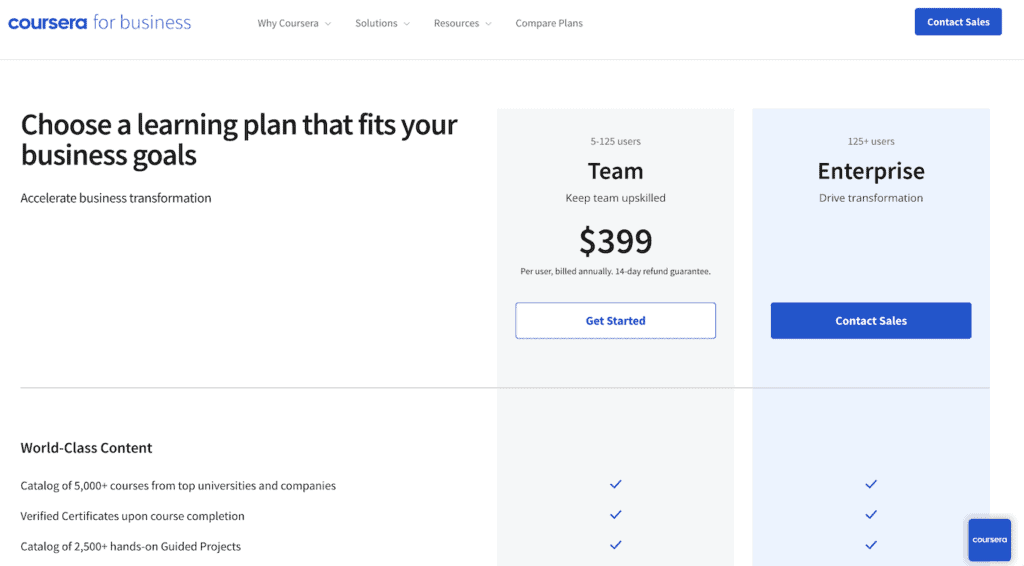Click the $399 Team price

coord(615,241)
